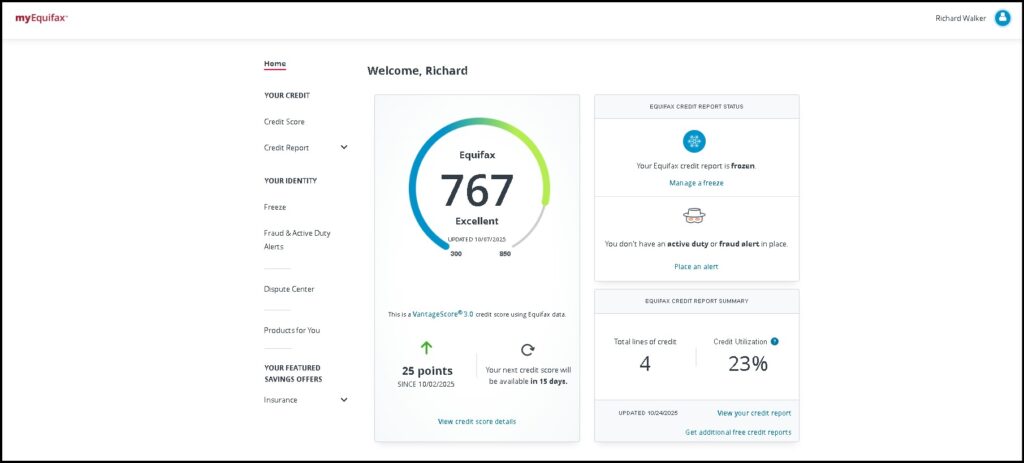Click the myEquifax logo
Image resolution: width=1024 pixels, height=463 pixels.
point(41,18)
